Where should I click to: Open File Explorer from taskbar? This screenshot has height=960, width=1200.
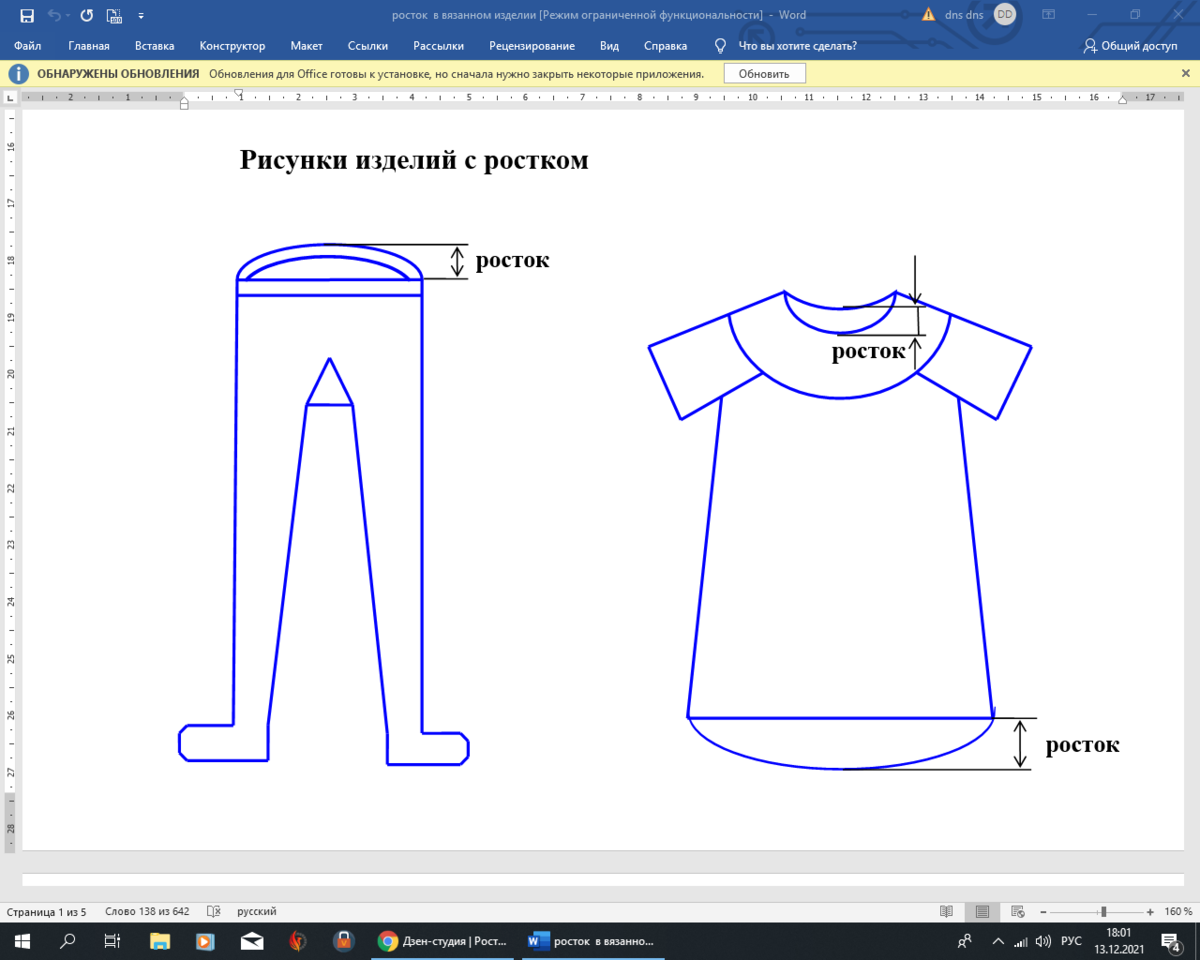pos(159,941)
